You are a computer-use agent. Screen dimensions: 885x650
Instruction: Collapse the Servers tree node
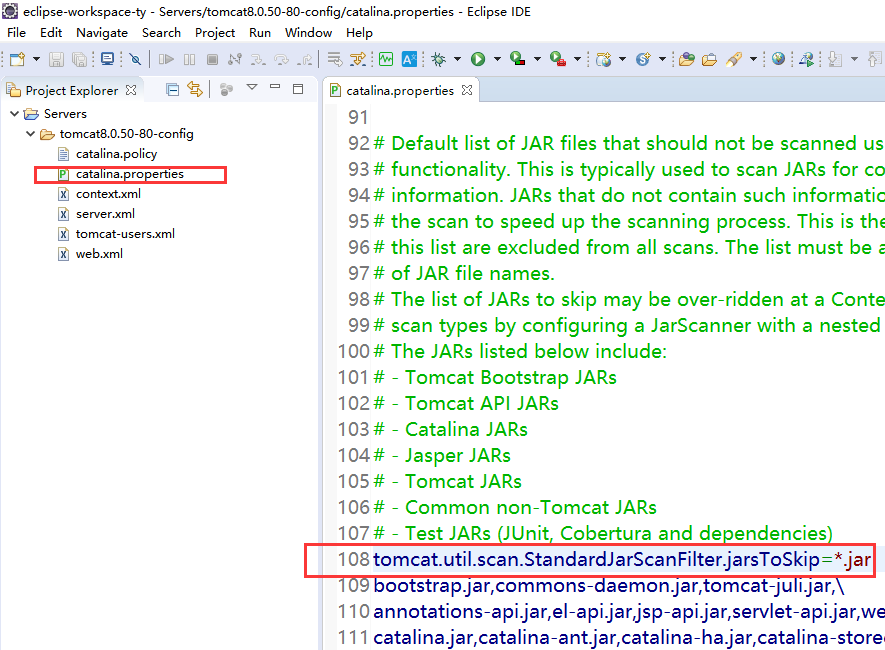15,113
